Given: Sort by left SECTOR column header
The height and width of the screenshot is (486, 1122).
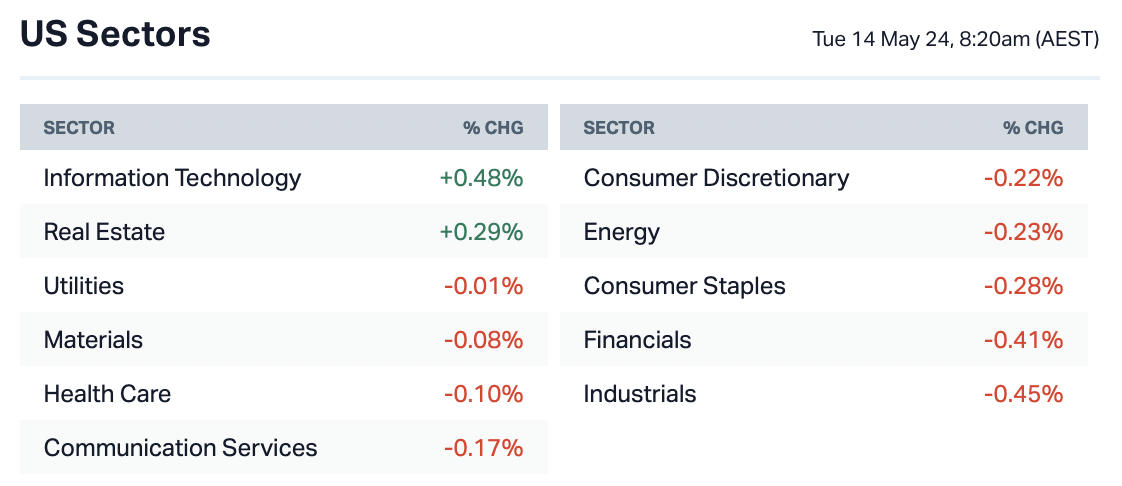Looking at the screenshot, I should click(x=79, y=128).
